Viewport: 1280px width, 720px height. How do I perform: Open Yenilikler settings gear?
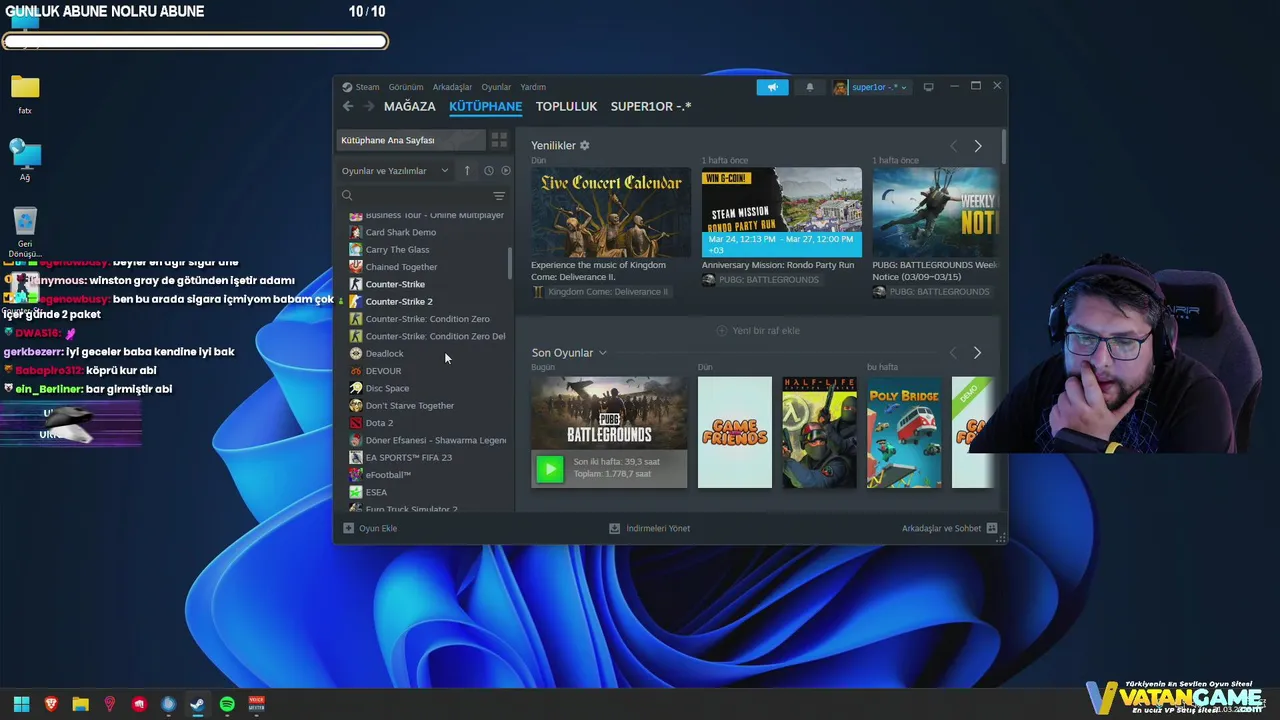(x=585, y=146)
